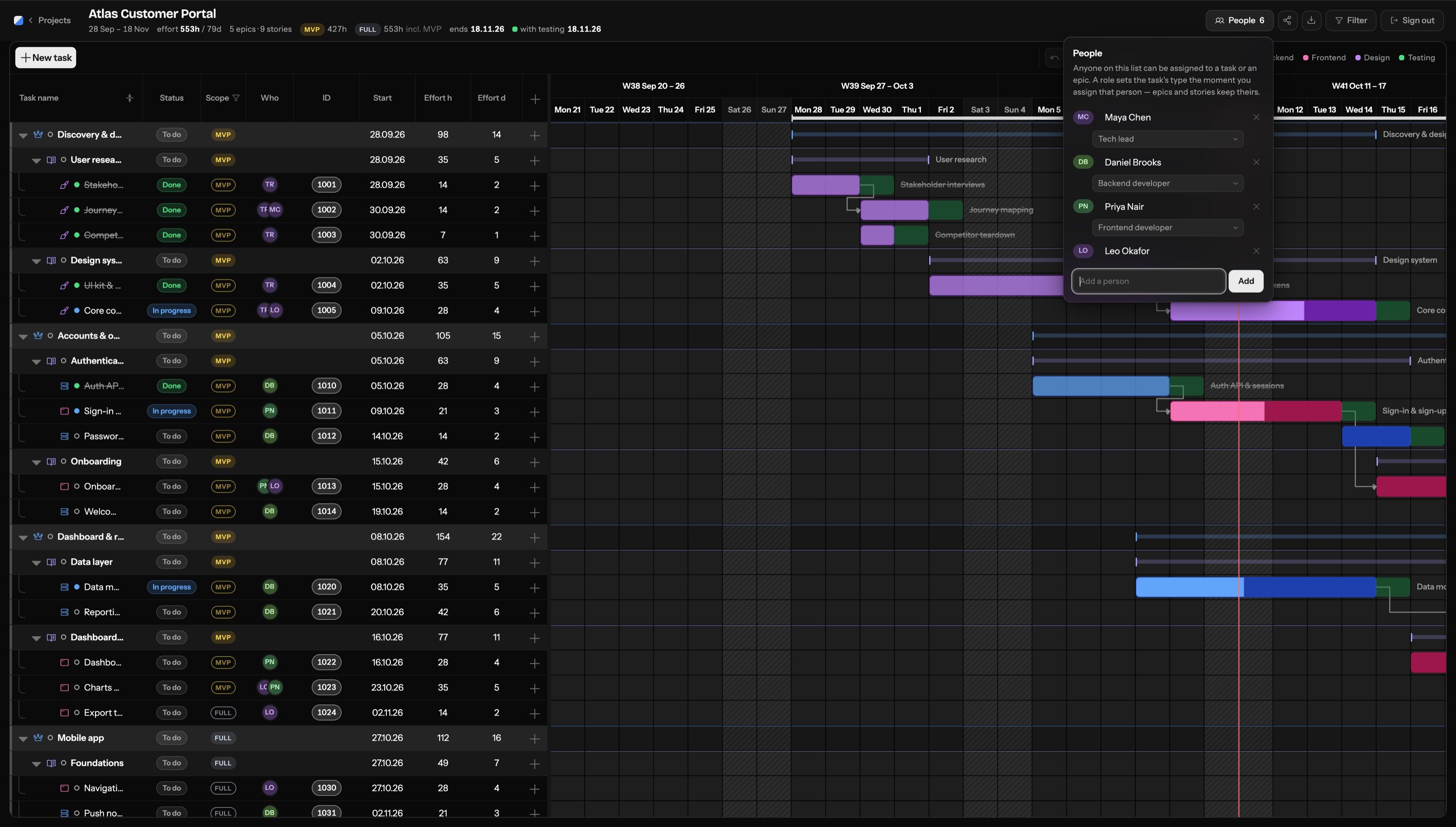Remove Leo Okafor from people list

(1257, 251)
